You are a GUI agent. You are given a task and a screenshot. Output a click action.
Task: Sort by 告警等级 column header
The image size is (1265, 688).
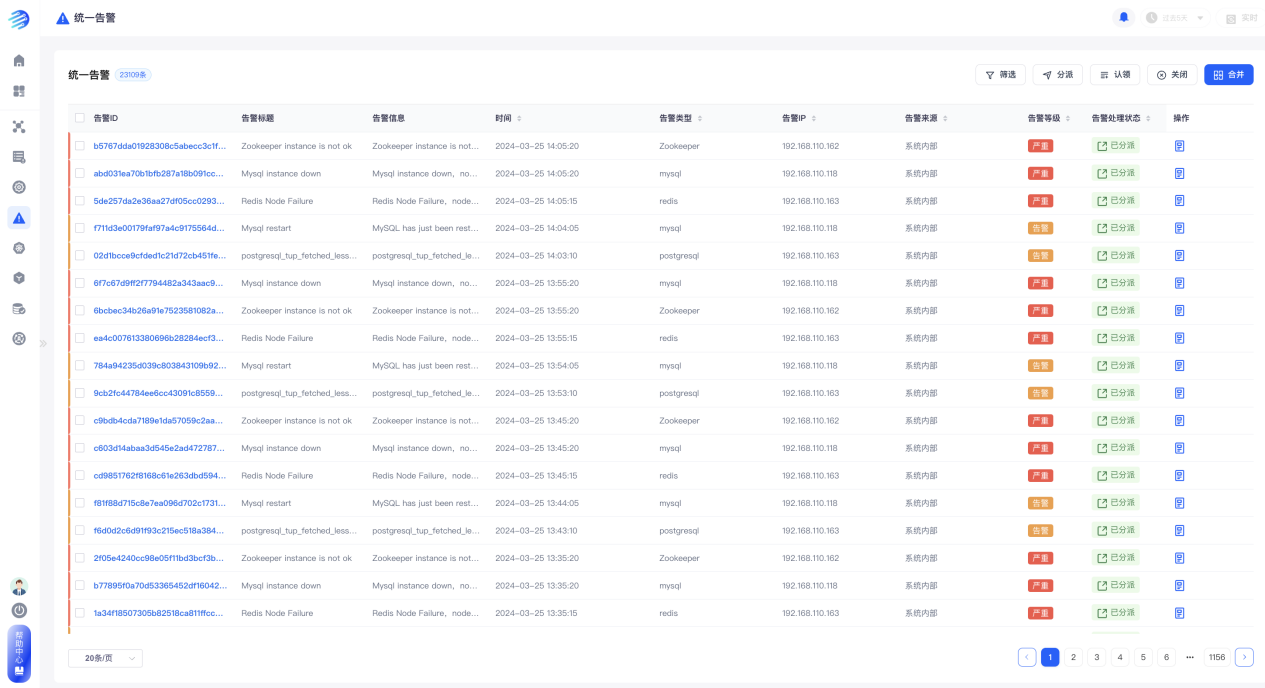point(1048,118)
